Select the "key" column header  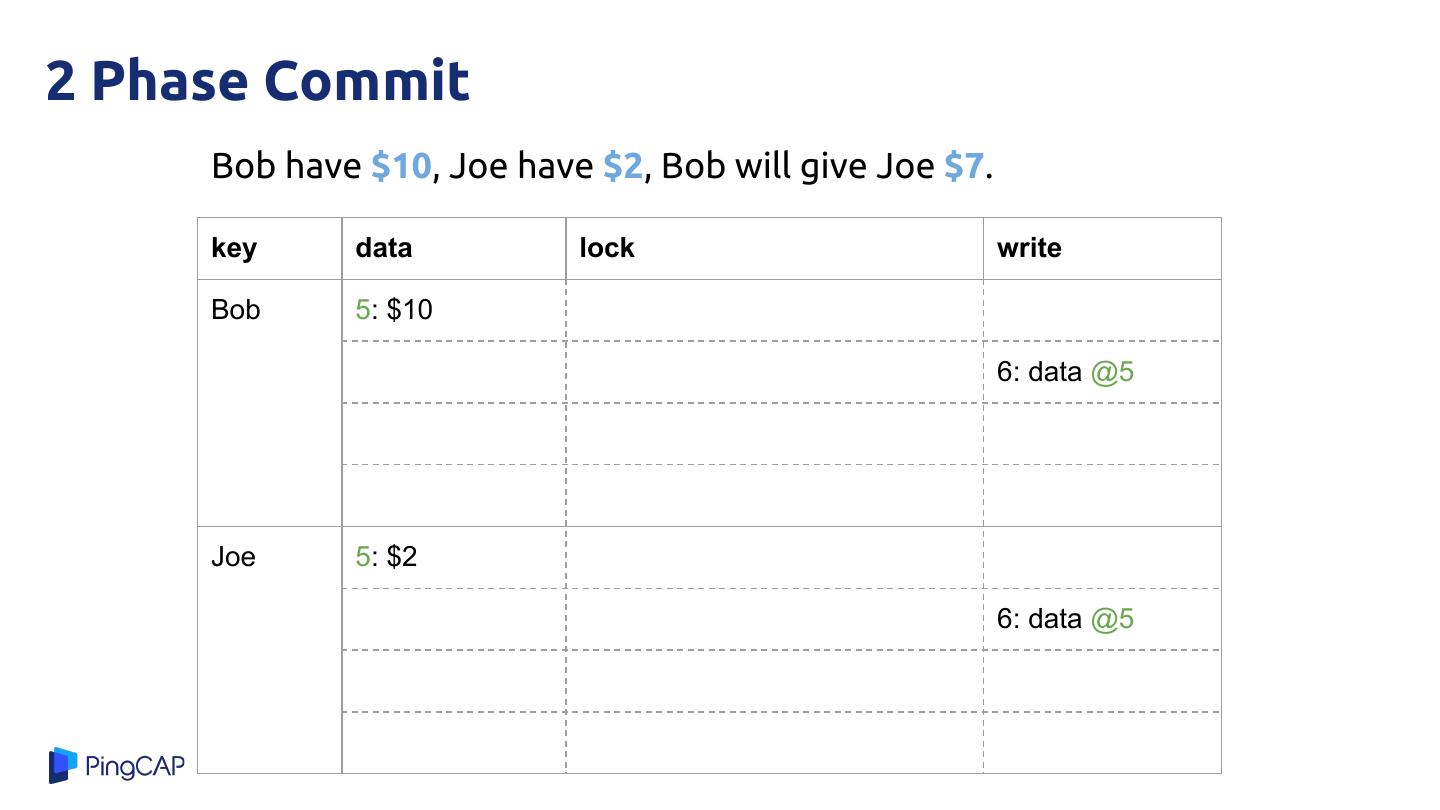[234, 248]
